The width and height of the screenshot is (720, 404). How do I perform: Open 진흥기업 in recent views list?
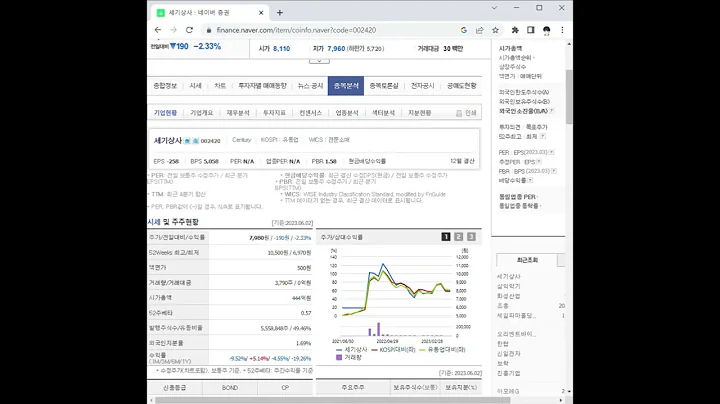509,373
